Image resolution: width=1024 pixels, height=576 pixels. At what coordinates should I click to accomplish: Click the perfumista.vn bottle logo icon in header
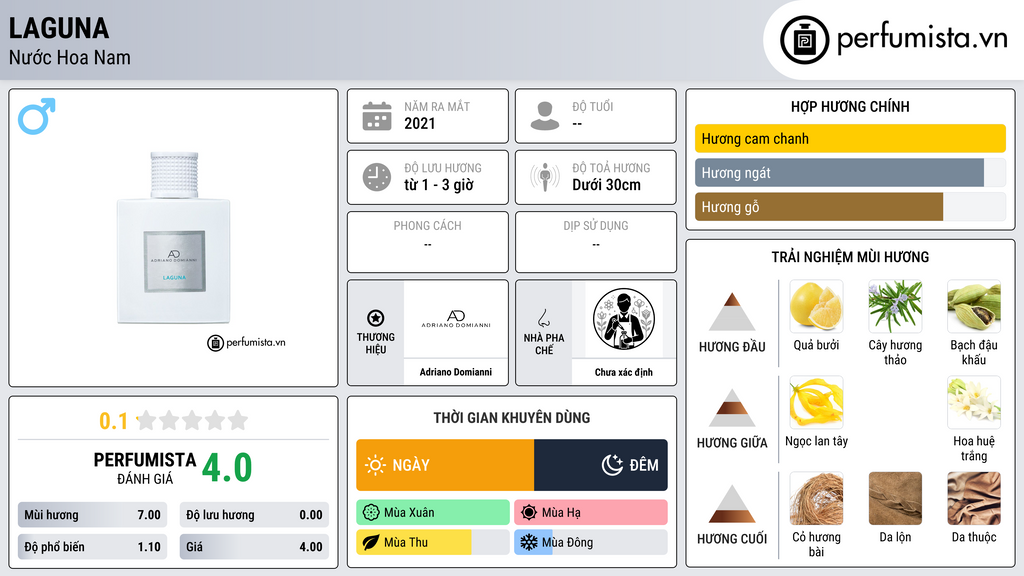pyautogui.click(x=804, y=40)
